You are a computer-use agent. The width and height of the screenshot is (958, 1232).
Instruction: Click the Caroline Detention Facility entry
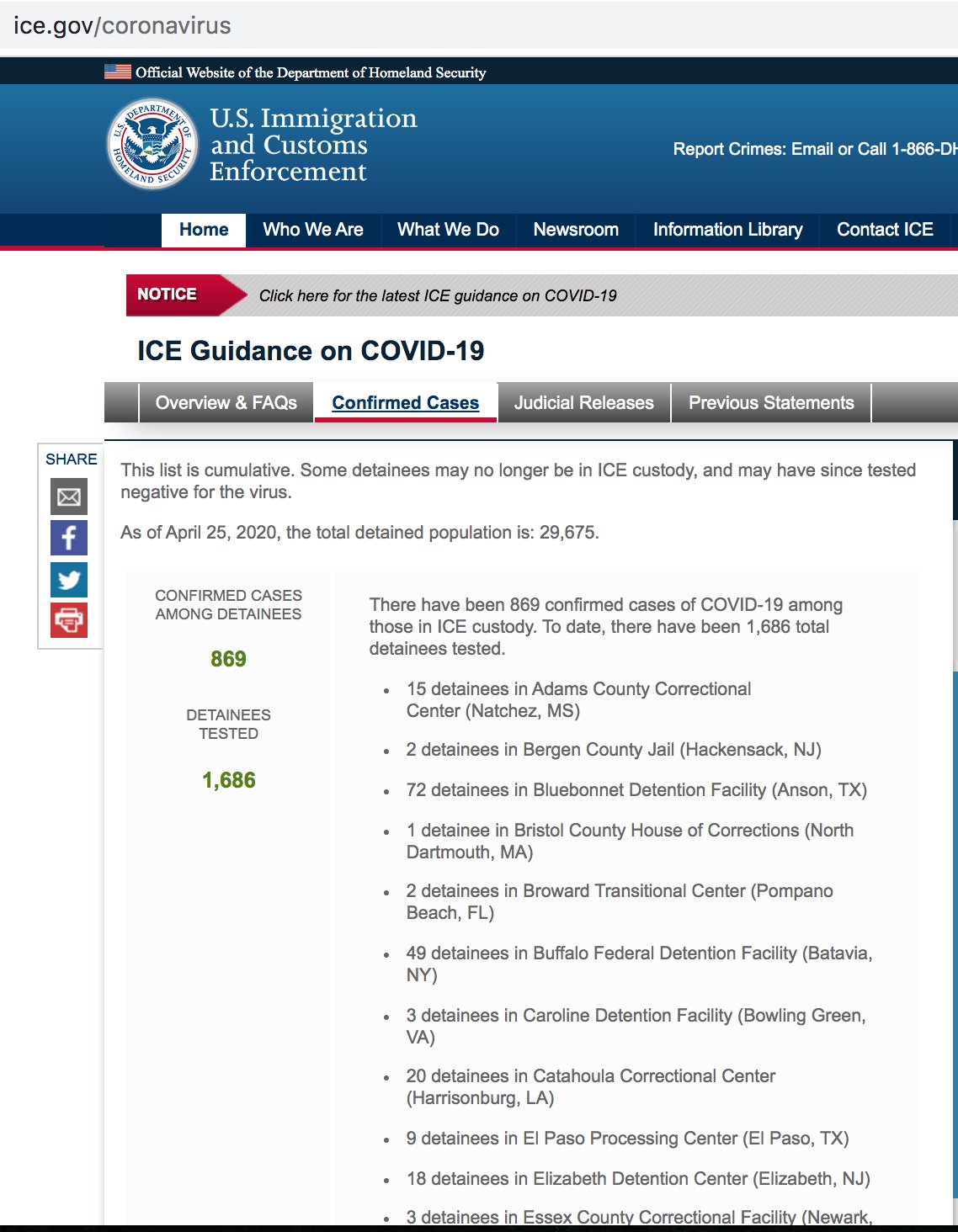pos(636,1027)
